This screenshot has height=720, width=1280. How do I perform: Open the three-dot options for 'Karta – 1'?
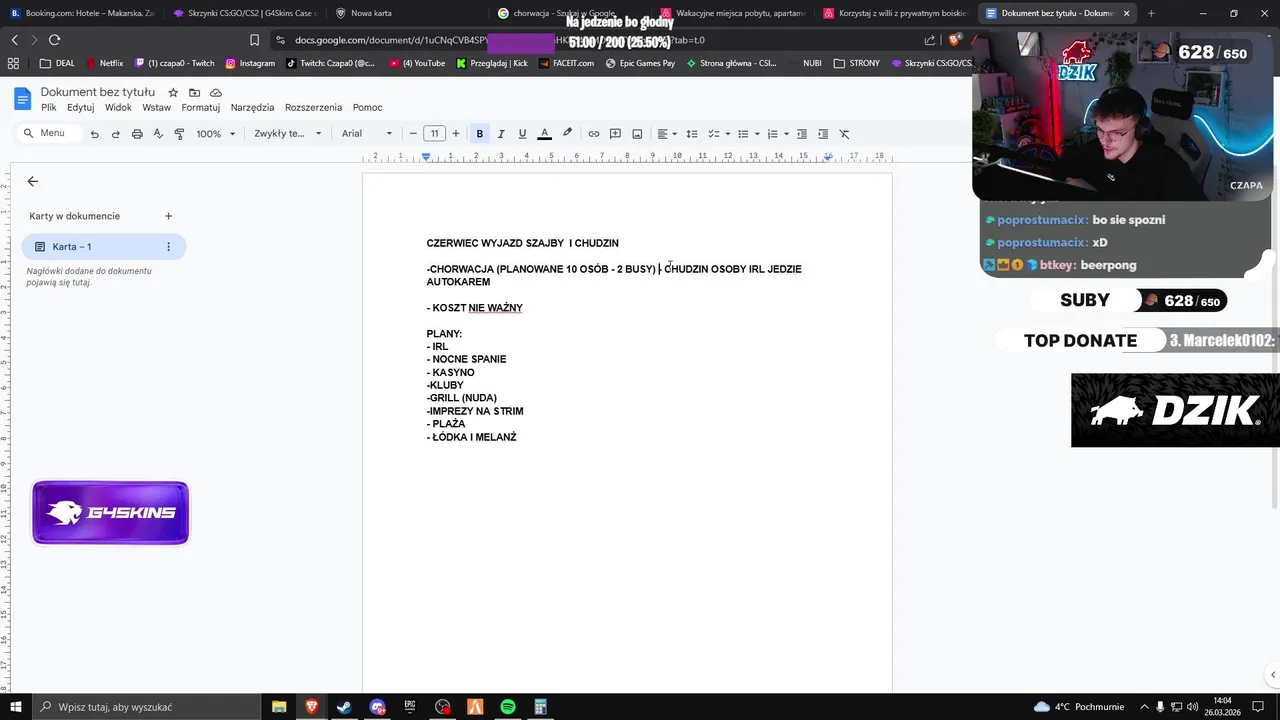pyautogui.click(x=168, y=247)
